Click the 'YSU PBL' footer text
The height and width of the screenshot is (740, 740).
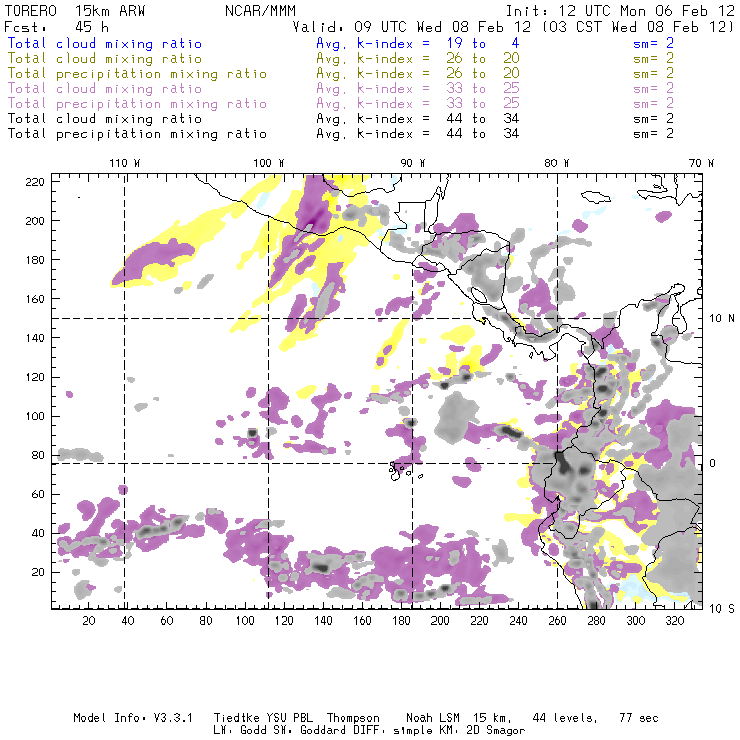point(289,718)
